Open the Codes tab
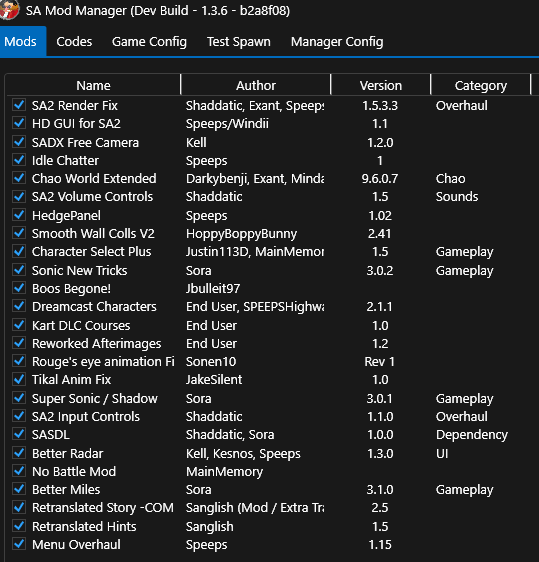539x562 pixels. tap(74, 42)
